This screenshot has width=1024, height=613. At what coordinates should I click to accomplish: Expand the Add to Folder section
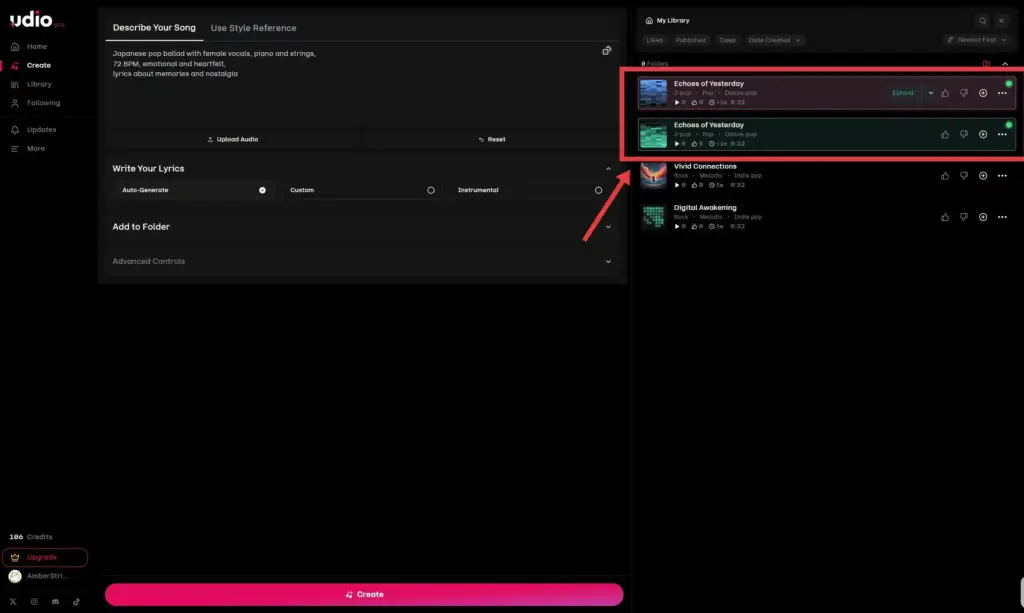[608, 227]
